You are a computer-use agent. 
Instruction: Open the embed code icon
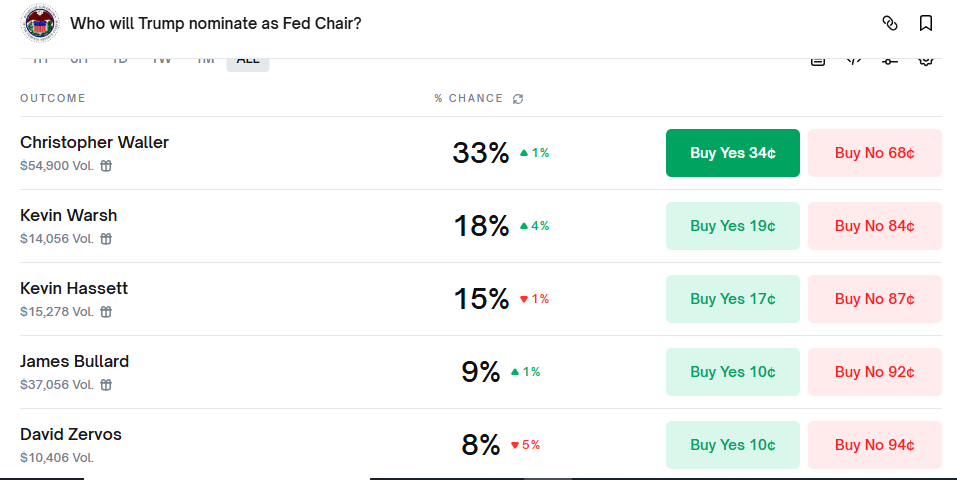click(854, 60)
